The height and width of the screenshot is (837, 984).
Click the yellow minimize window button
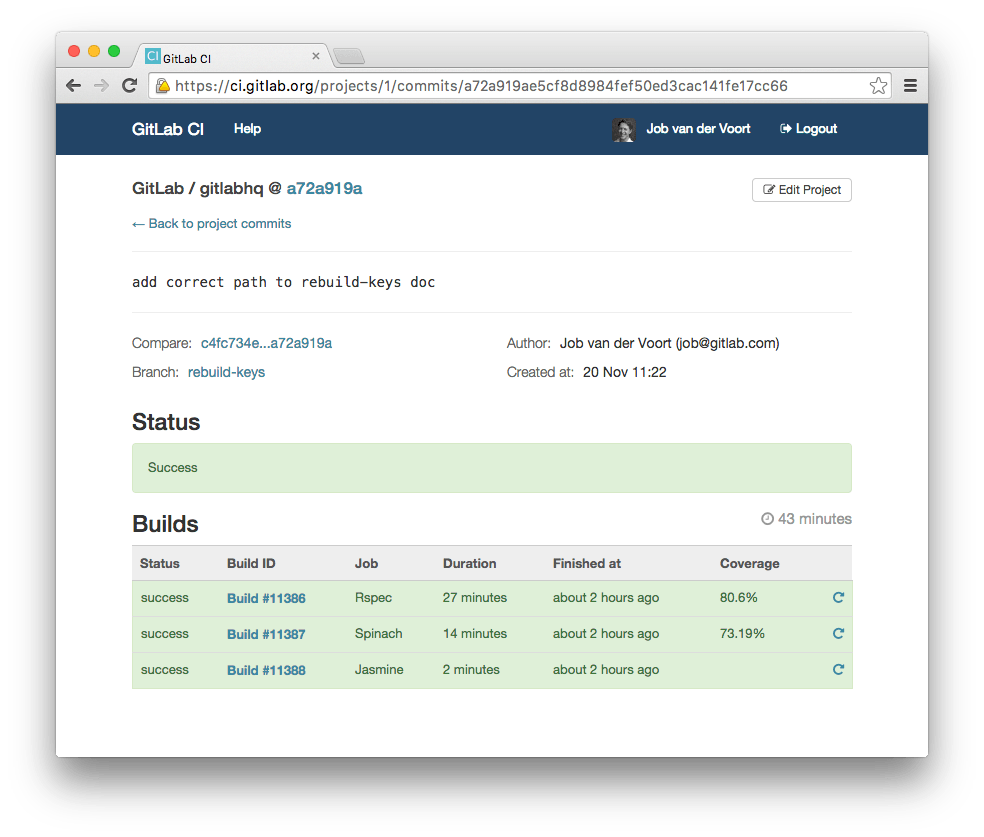pyautogui.click(x=94, y=51)
